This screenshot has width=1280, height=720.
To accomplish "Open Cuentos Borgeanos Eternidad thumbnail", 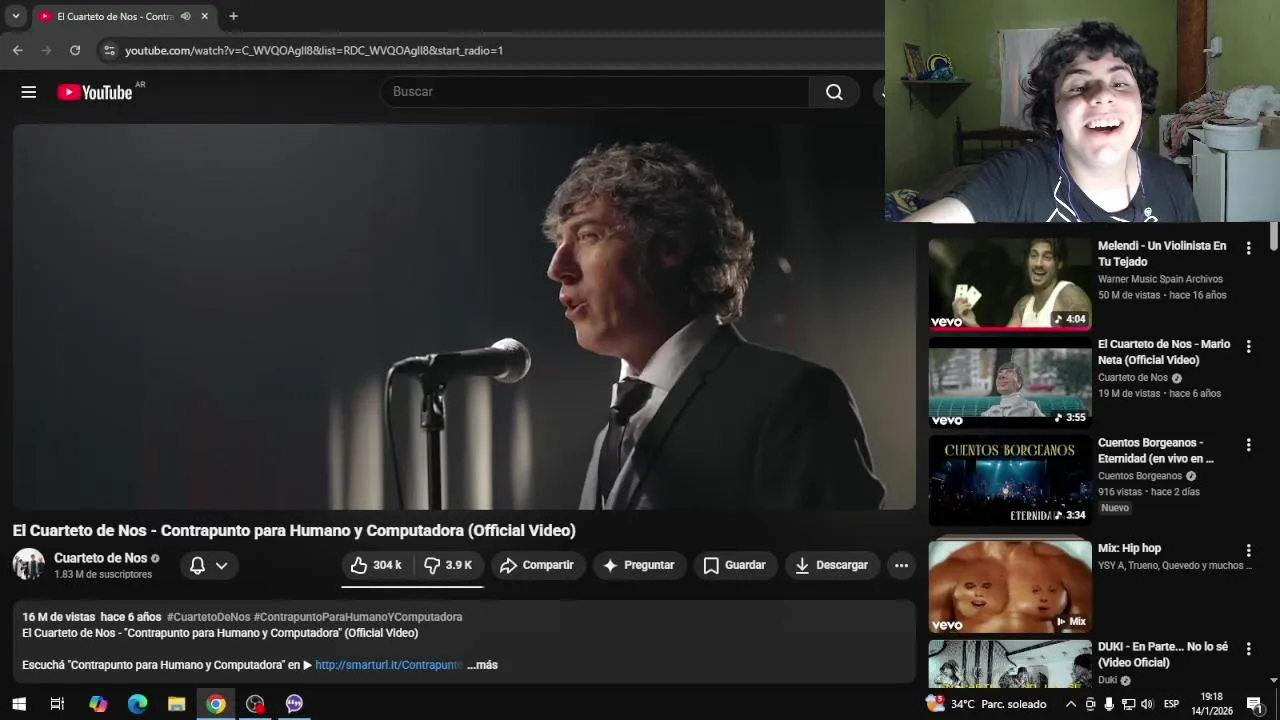I will pos(1010,480).
